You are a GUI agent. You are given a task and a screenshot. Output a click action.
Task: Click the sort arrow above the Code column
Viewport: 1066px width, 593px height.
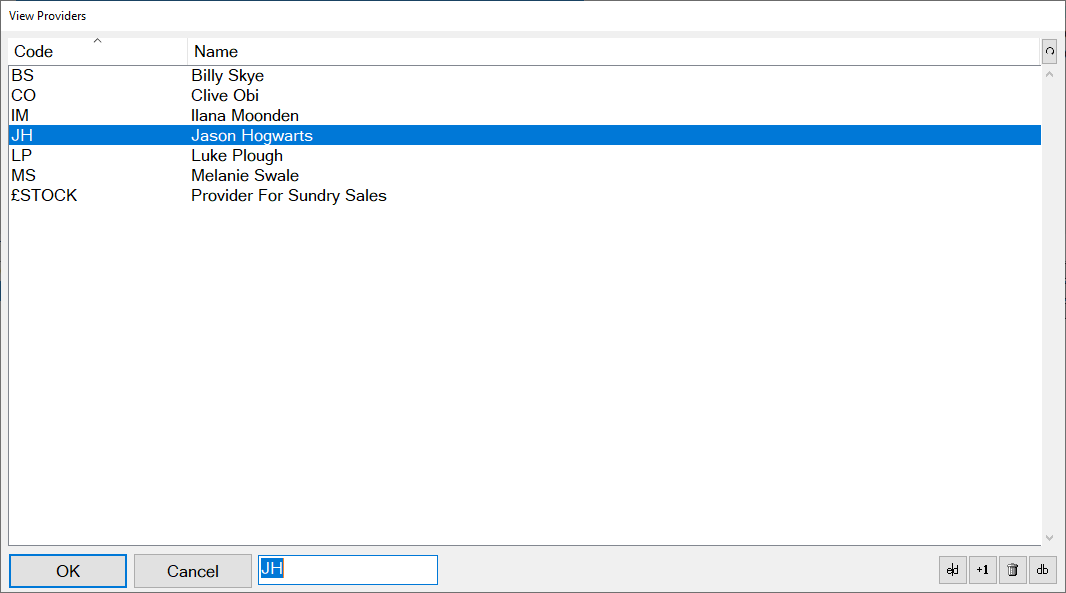pyautogui.click(x=97, y=40)
